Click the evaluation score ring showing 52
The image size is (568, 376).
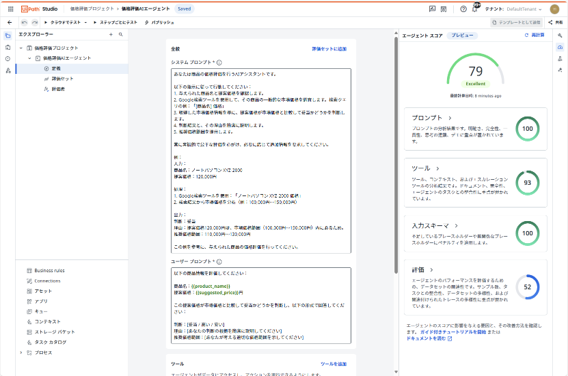[x=527, y=287]
